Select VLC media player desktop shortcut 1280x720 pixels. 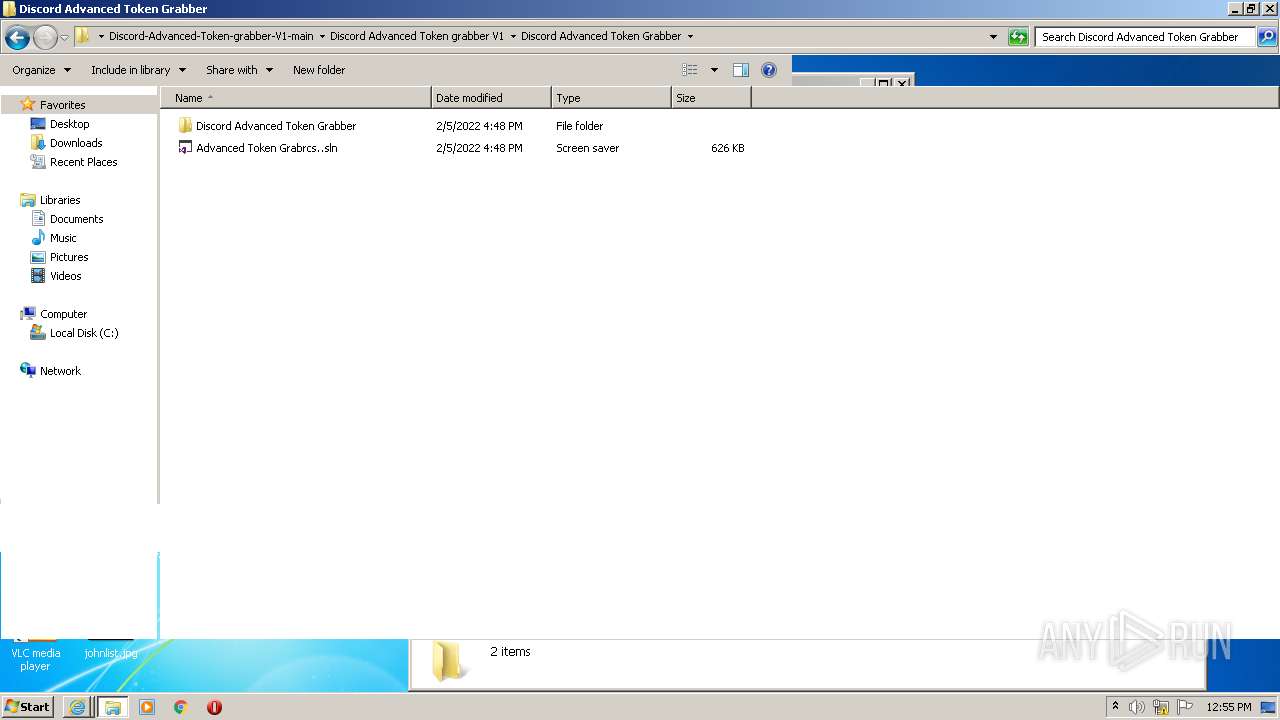(x=35, y=659)
